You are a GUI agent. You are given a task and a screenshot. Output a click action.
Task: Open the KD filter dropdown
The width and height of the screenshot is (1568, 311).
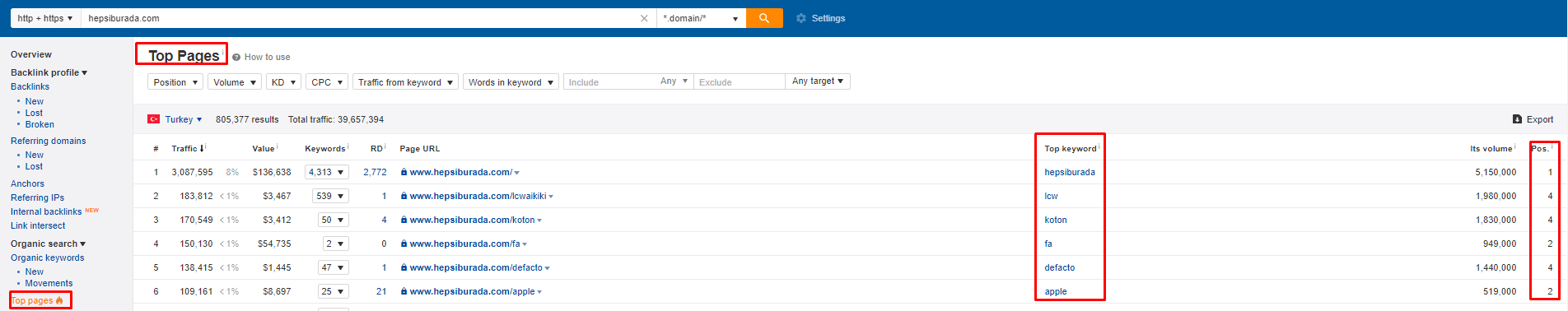(283, 82)
